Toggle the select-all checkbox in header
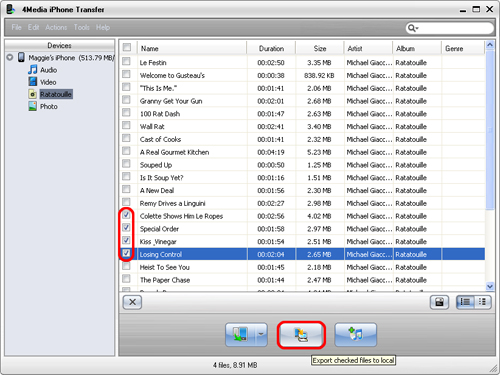This screenshot has width=500, height=375. click(x=127, y=47)
